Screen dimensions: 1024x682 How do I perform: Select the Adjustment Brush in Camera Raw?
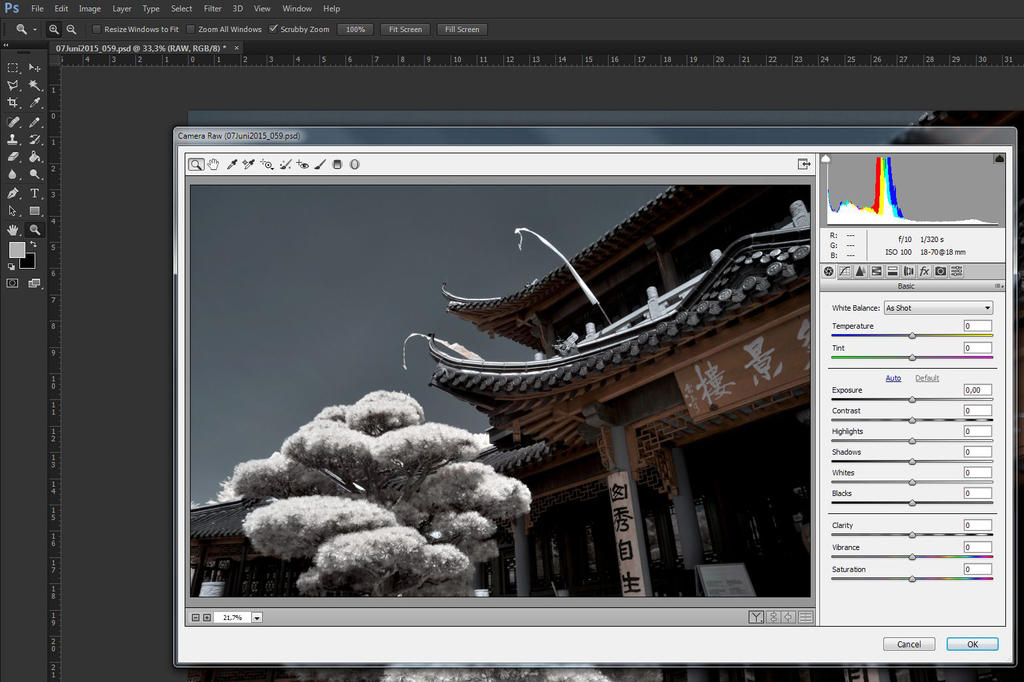[320, 164]
